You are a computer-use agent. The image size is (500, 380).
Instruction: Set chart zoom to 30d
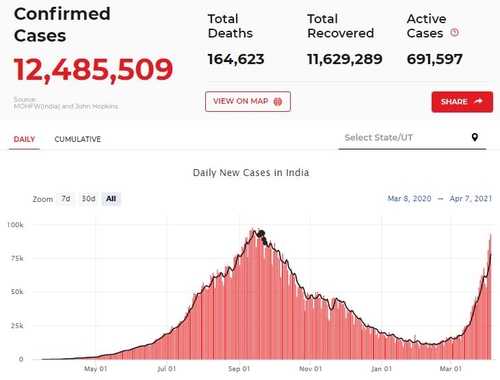[x=88, y=199]
